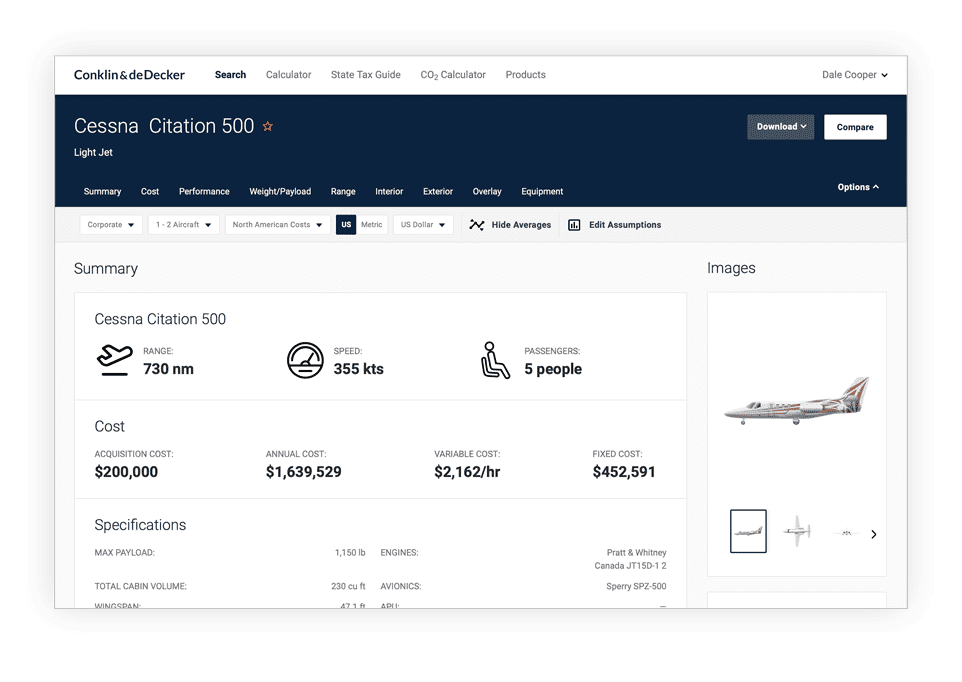Open State Tax Guide in navigation
Screen dimensions: 962x682
pos(366,75)
